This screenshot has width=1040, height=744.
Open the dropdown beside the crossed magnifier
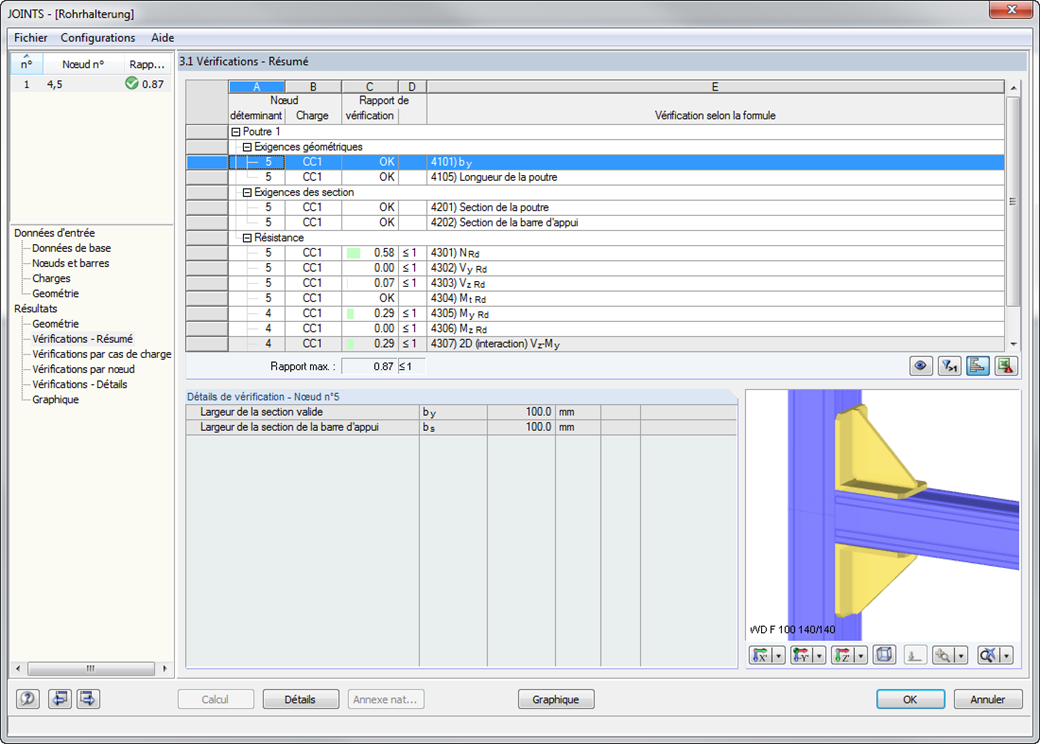[1007, 656]
